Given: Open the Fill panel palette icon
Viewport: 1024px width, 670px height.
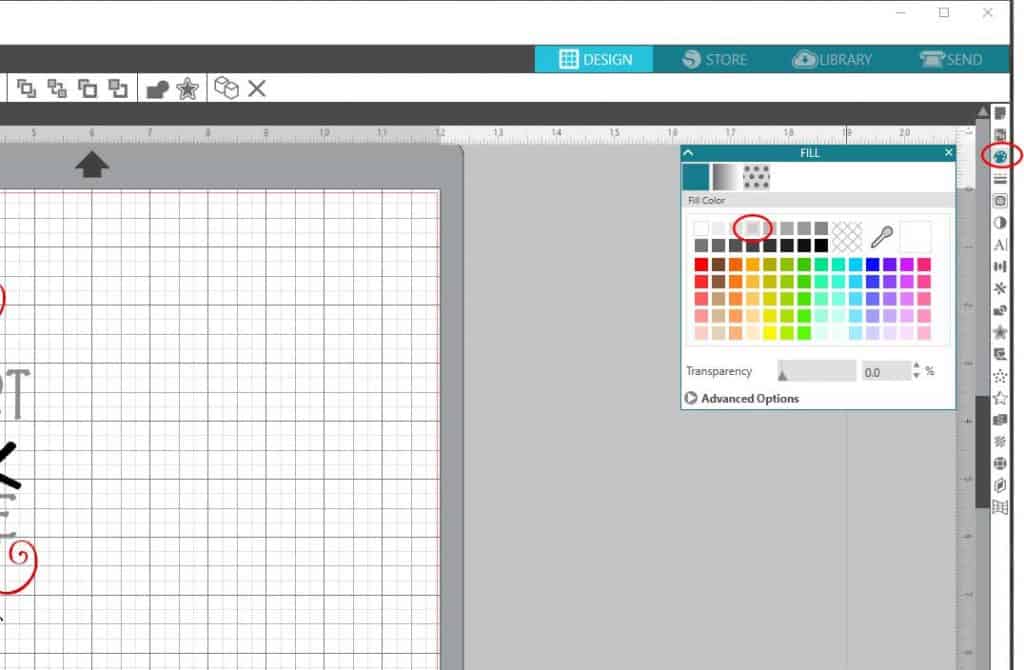Looking at the screenshot, I should click(x=1000, y=157).
